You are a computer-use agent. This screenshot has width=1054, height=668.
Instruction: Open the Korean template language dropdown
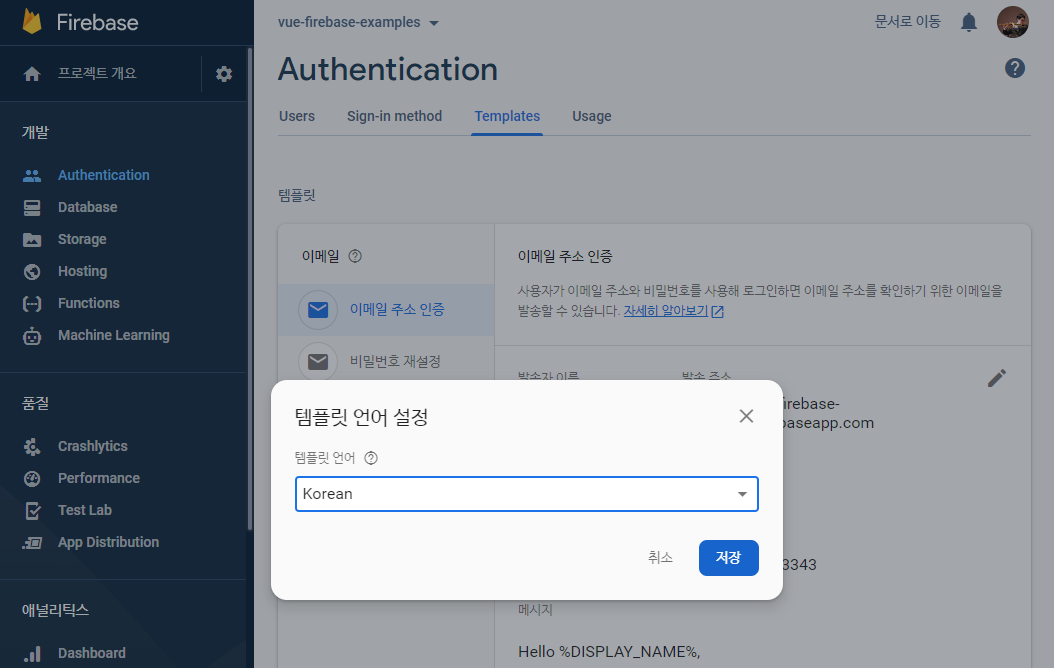coord(527,494)
